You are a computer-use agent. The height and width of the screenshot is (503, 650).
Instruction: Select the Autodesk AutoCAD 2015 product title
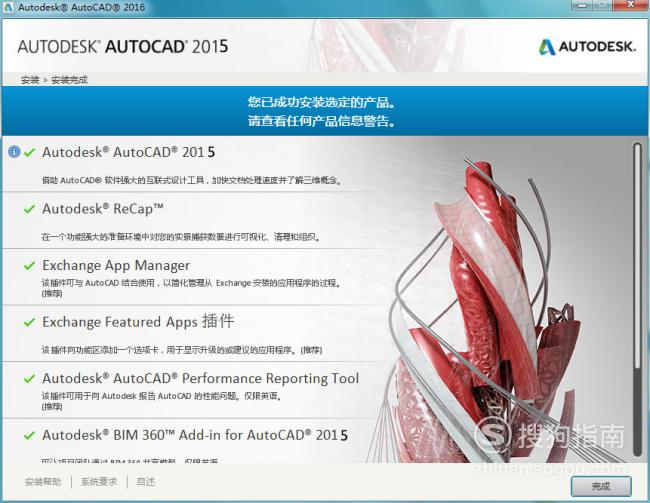[x=129, y=152]
